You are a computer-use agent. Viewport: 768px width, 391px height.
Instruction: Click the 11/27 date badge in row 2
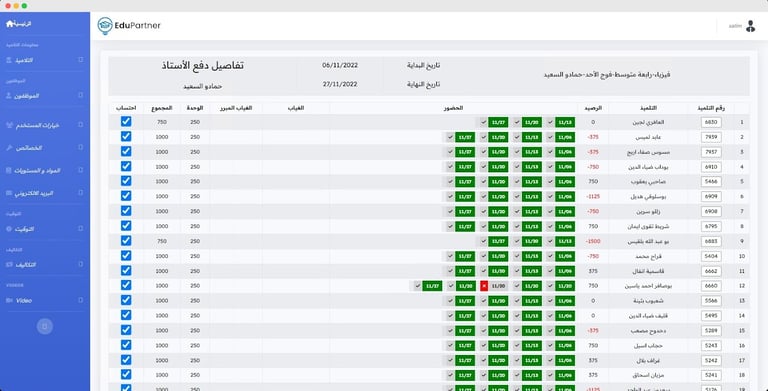465,137
